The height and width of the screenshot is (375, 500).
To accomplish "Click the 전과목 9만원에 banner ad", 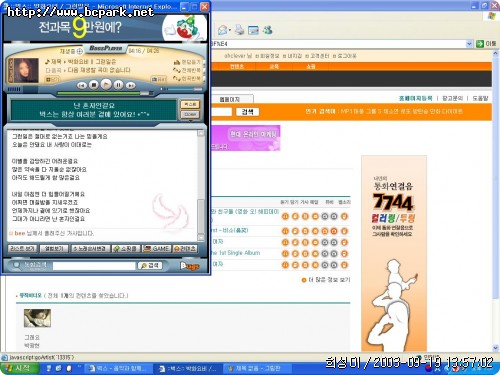I will tap(105, 27).
